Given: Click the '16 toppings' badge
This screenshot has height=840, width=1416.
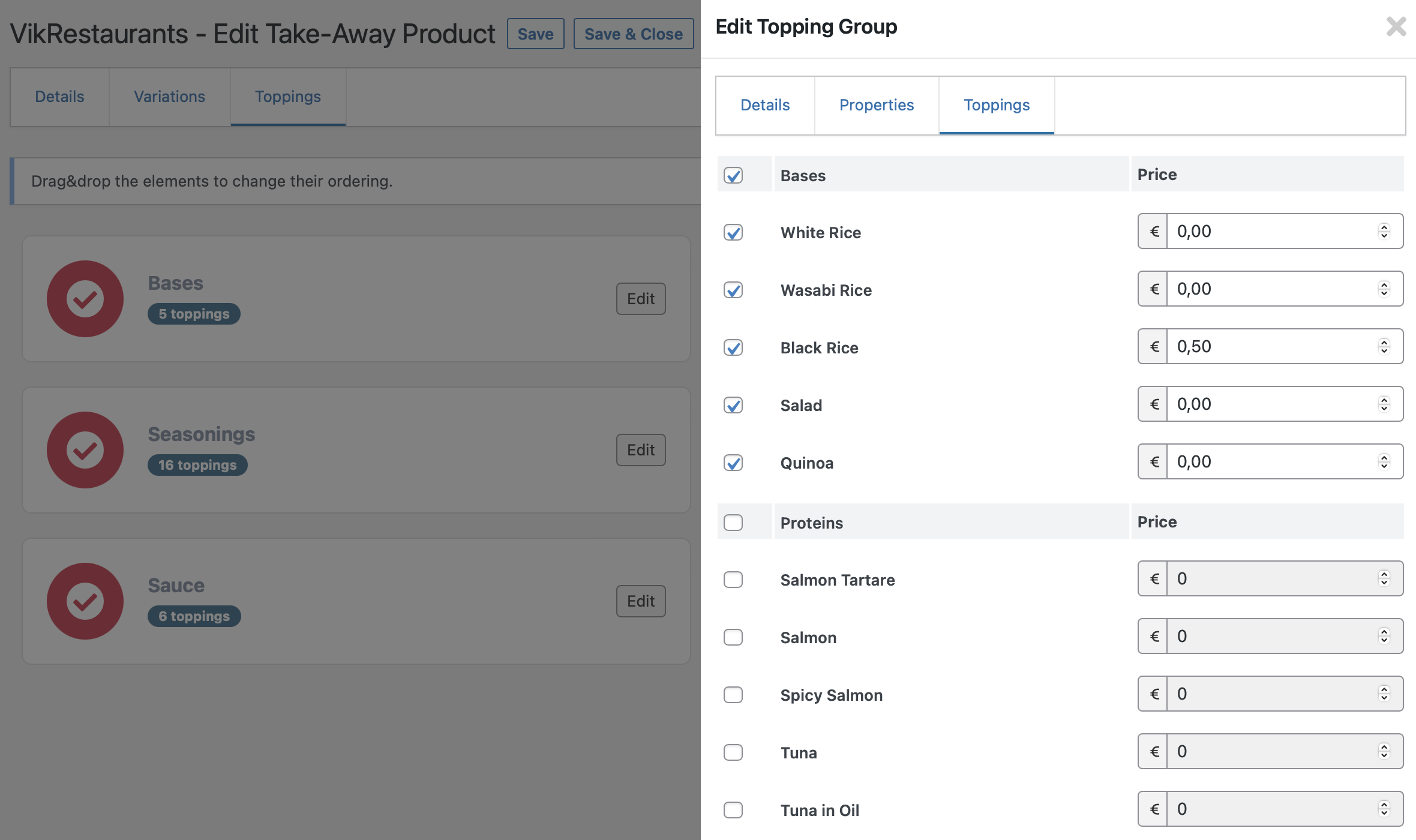Looking at the screenshot, I should (x=197, y=465).
